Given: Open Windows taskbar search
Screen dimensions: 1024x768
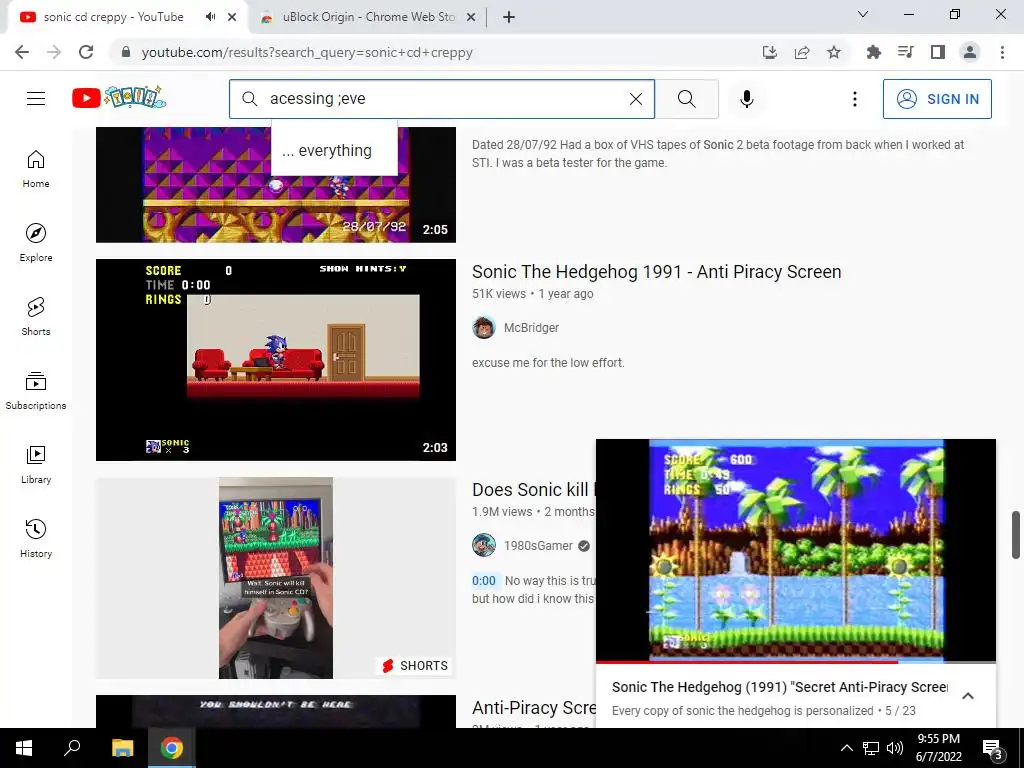Looking at the screenshot, I should 72,748.
